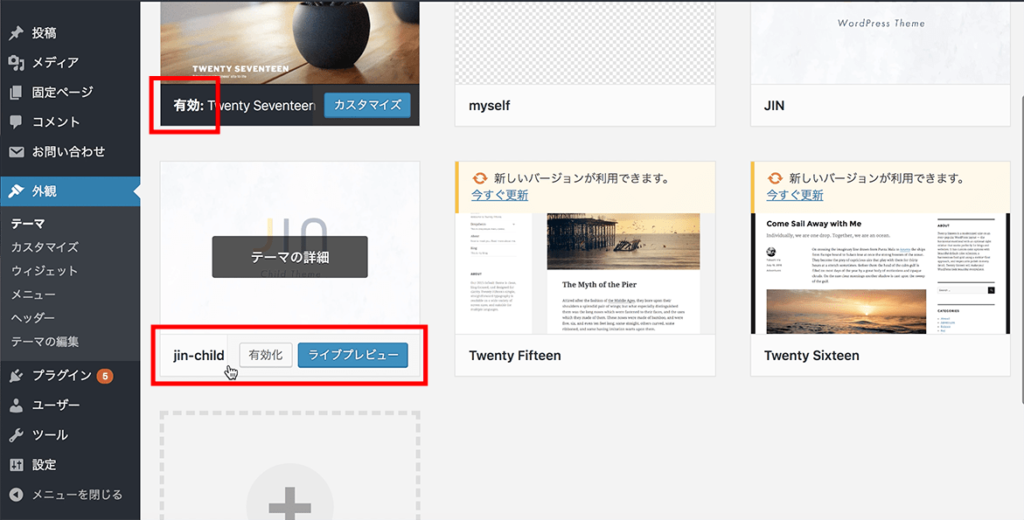Viewport: 1024px width, 520px height.
Task: Open the カスタマイズ submenu item
Action: tap(45, 248)
